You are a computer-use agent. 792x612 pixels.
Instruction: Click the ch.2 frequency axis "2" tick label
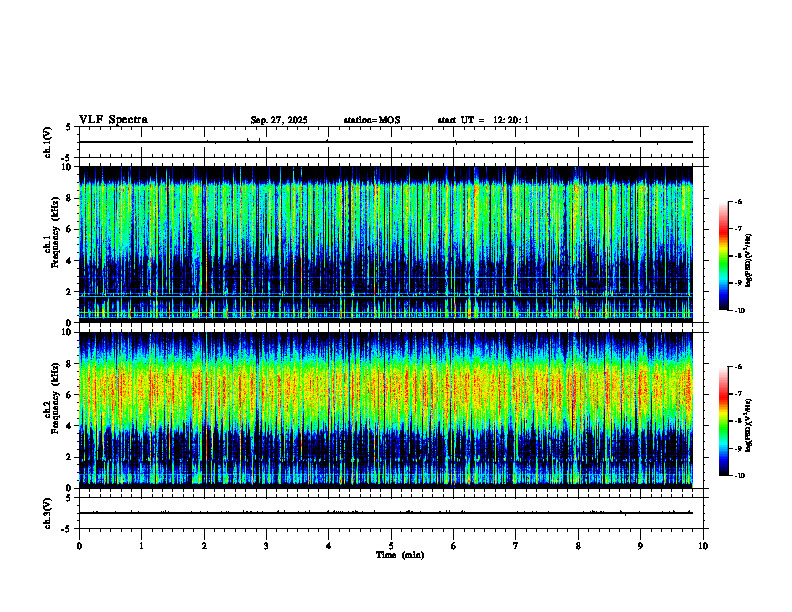pos(70,457)
